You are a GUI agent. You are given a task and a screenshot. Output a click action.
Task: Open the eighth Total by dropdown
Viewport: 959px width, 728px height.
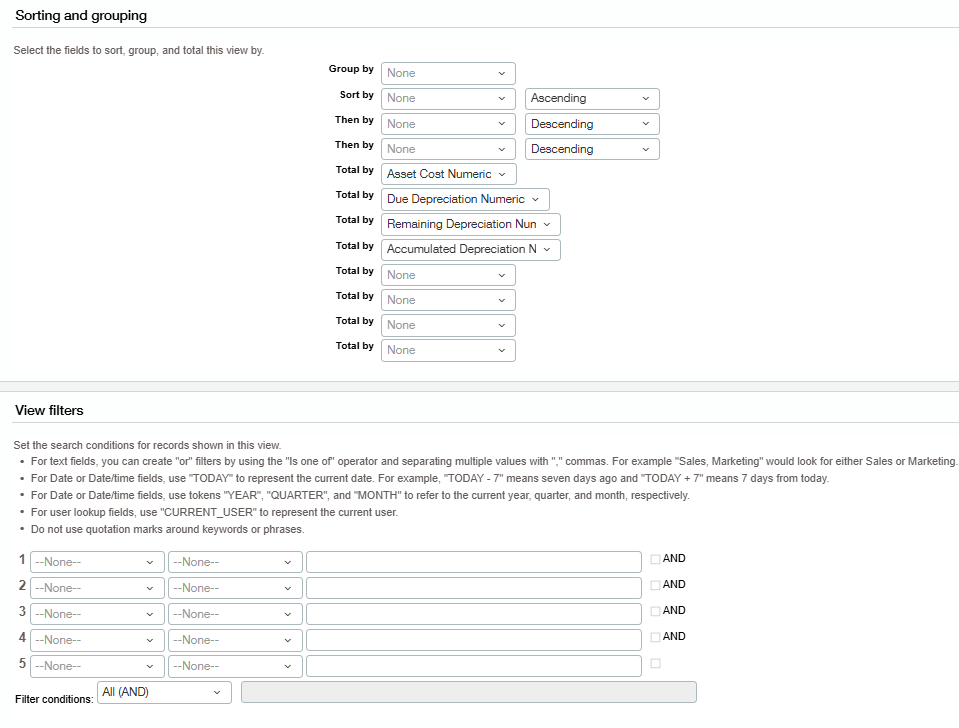pyautogui.click(x=448, y=351)
